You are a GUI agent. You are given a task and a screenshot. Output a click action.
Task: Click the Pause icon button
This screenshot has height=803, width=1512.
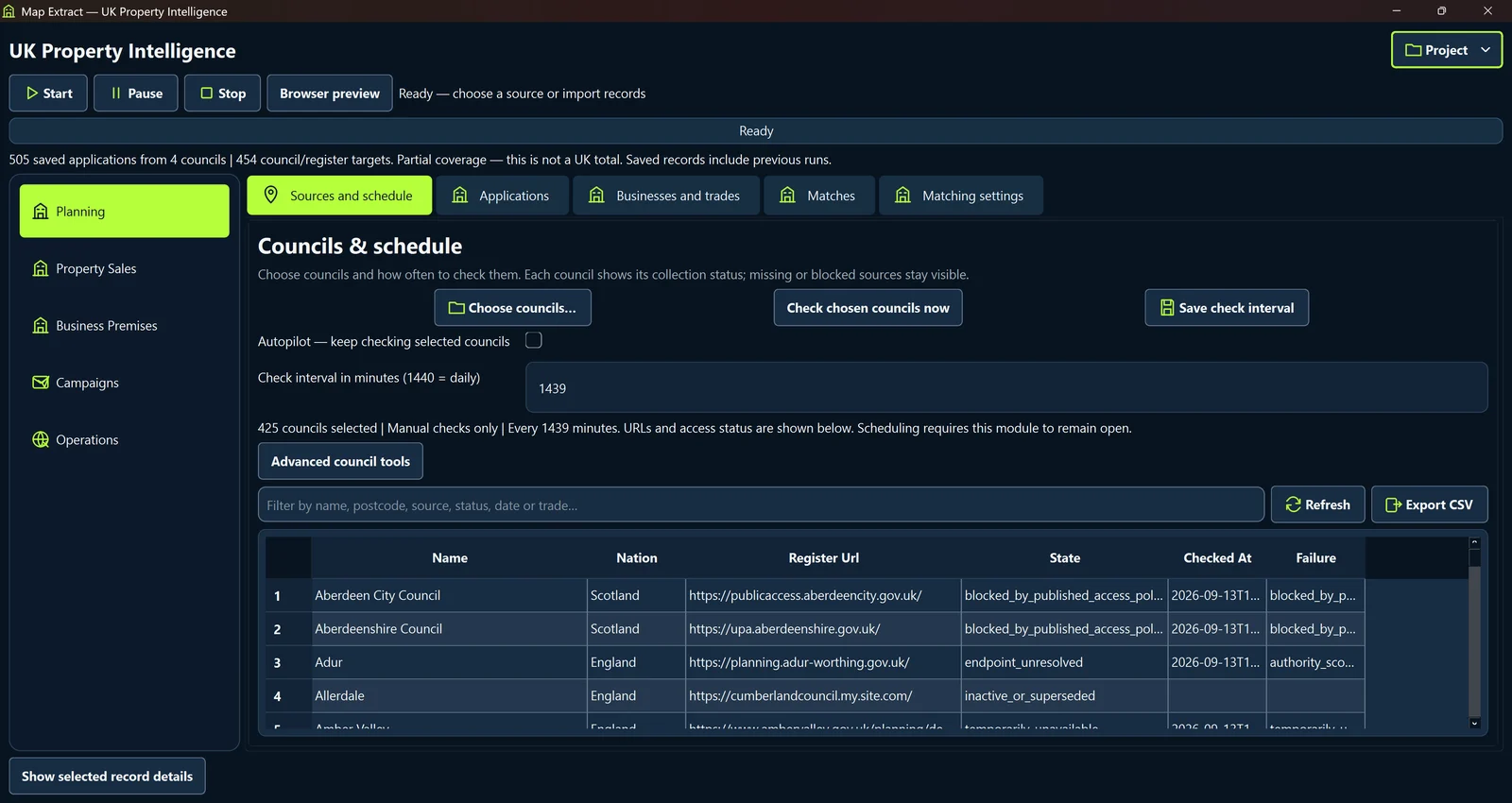click(x=136, y=94)
